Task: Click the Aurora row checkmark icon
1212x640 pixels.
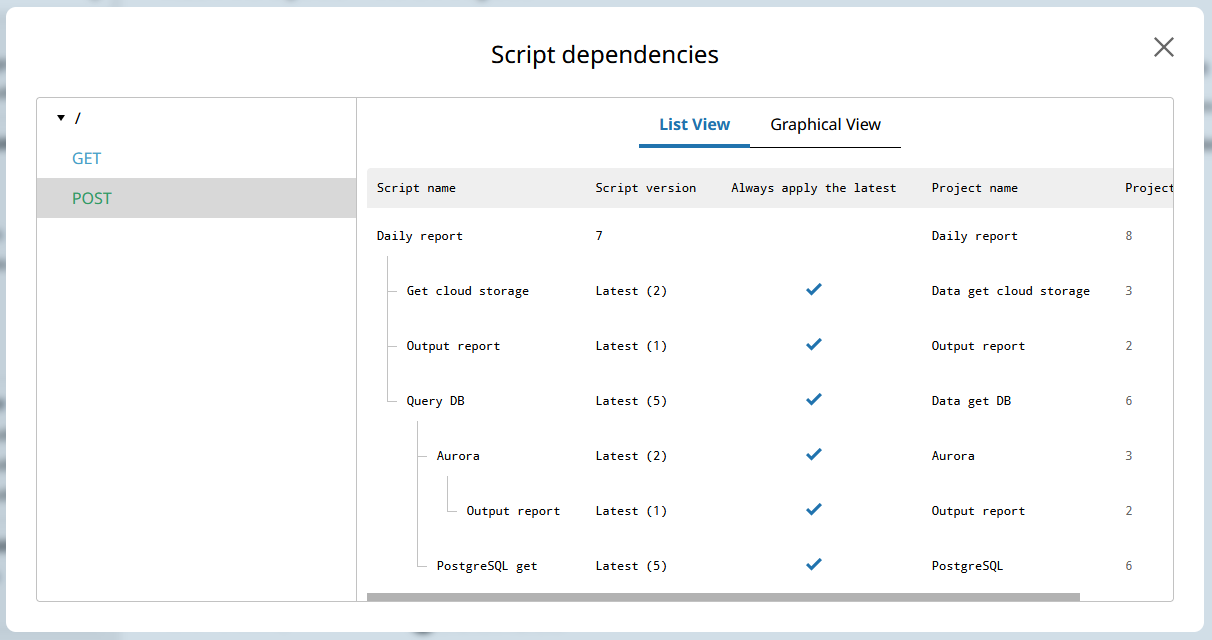Action: 814,455
